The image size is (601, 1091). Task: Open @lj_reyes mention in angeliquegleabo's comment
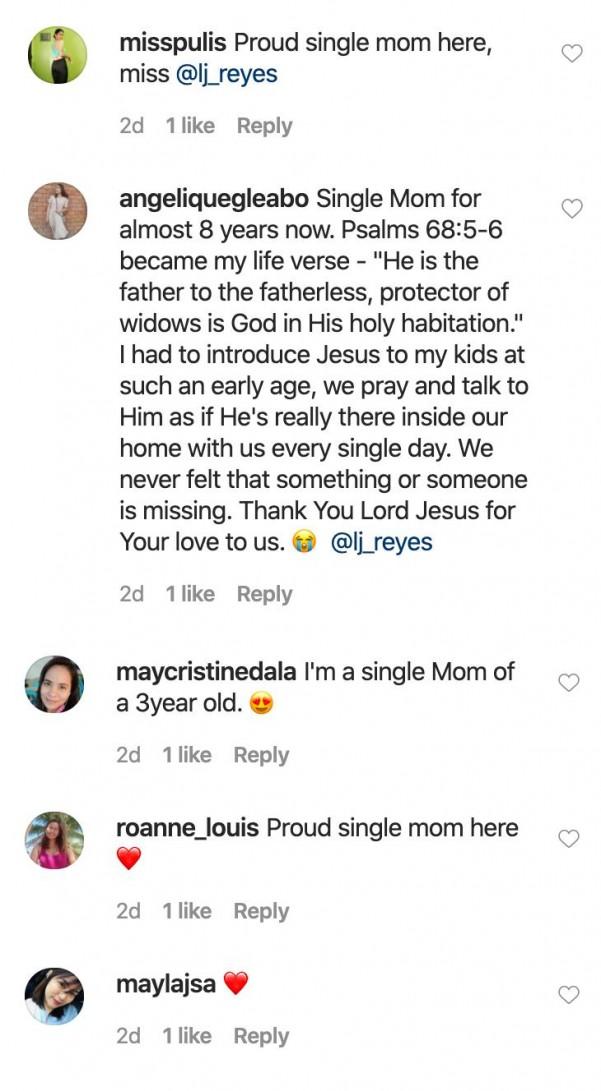pyautogui.click(x=380, y=542)
